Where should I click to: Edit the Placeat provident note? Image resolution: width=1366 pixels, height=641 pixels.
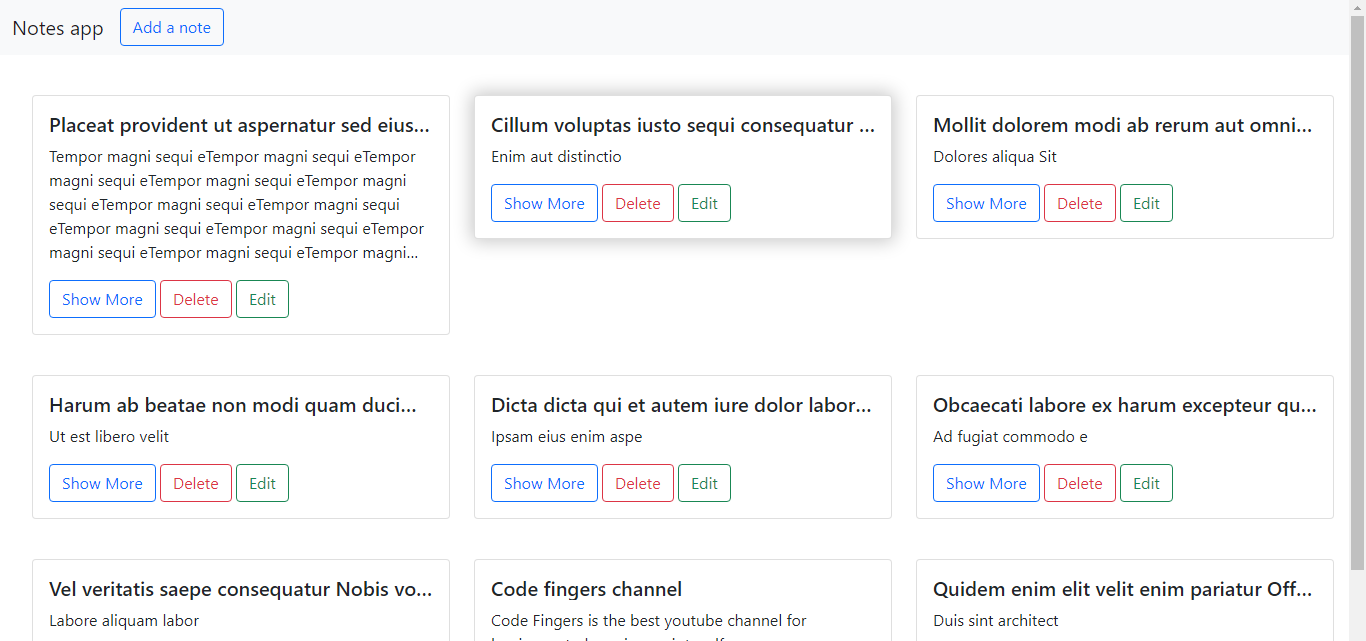[262, 299]
